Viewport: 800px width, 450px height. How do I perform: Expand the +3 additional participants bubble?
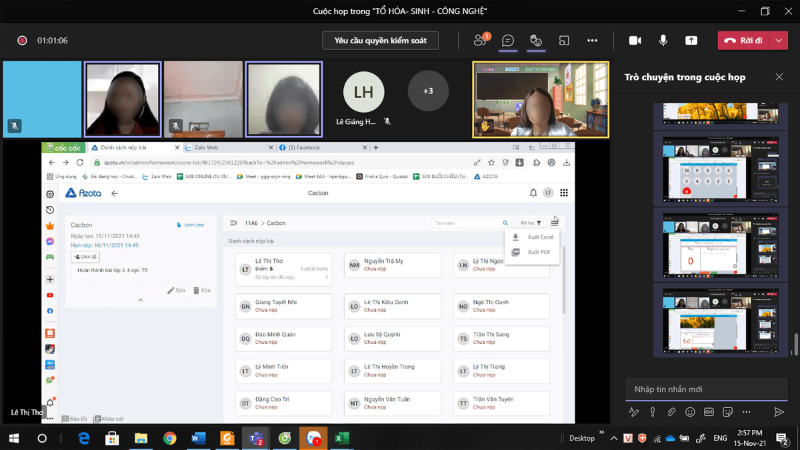coord(428,91)
